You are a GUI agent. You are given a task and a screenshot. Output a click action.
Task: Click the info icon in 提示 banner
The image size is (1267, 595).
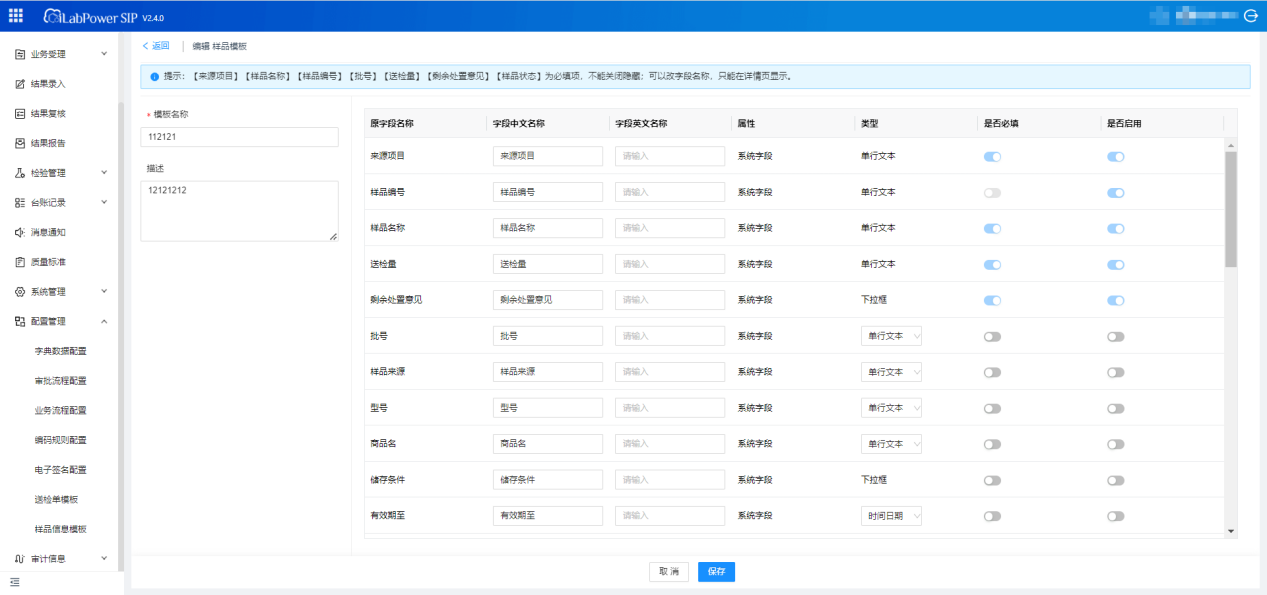[154, 76]
